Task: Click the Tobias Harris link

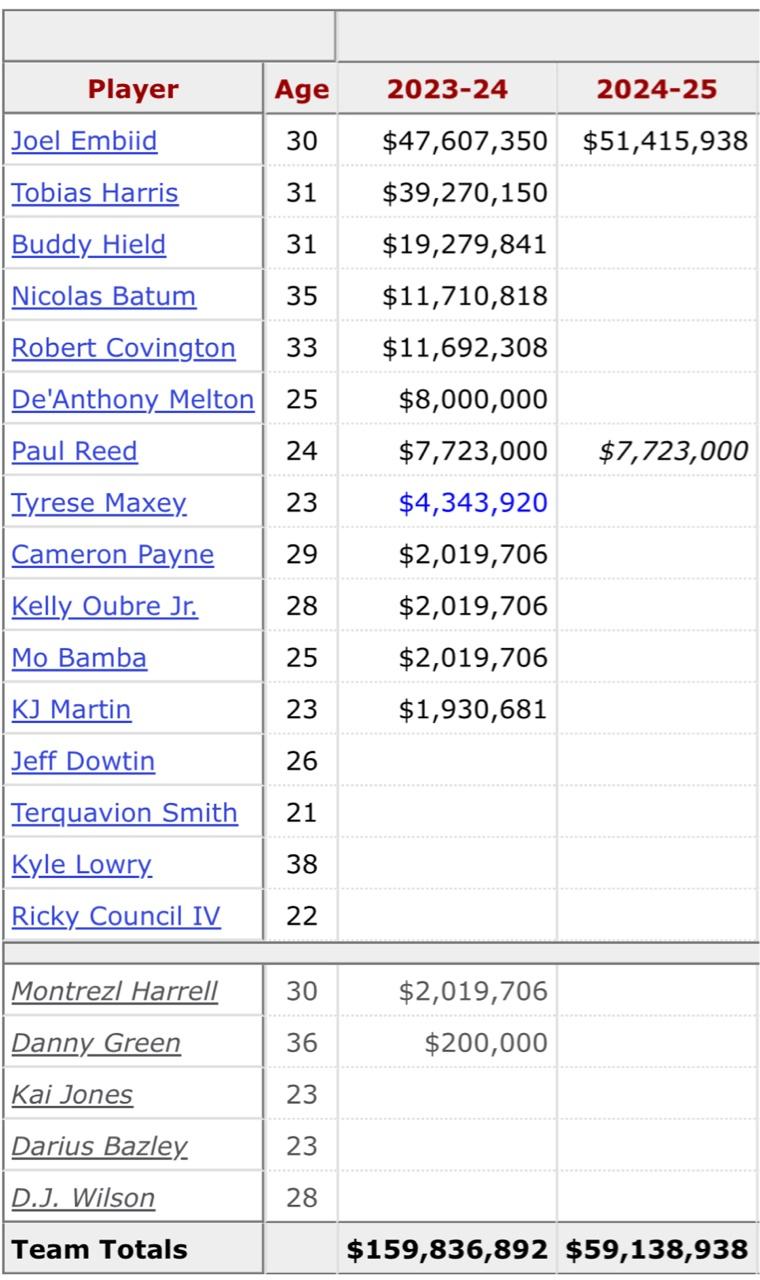Action: coord(95,193)
